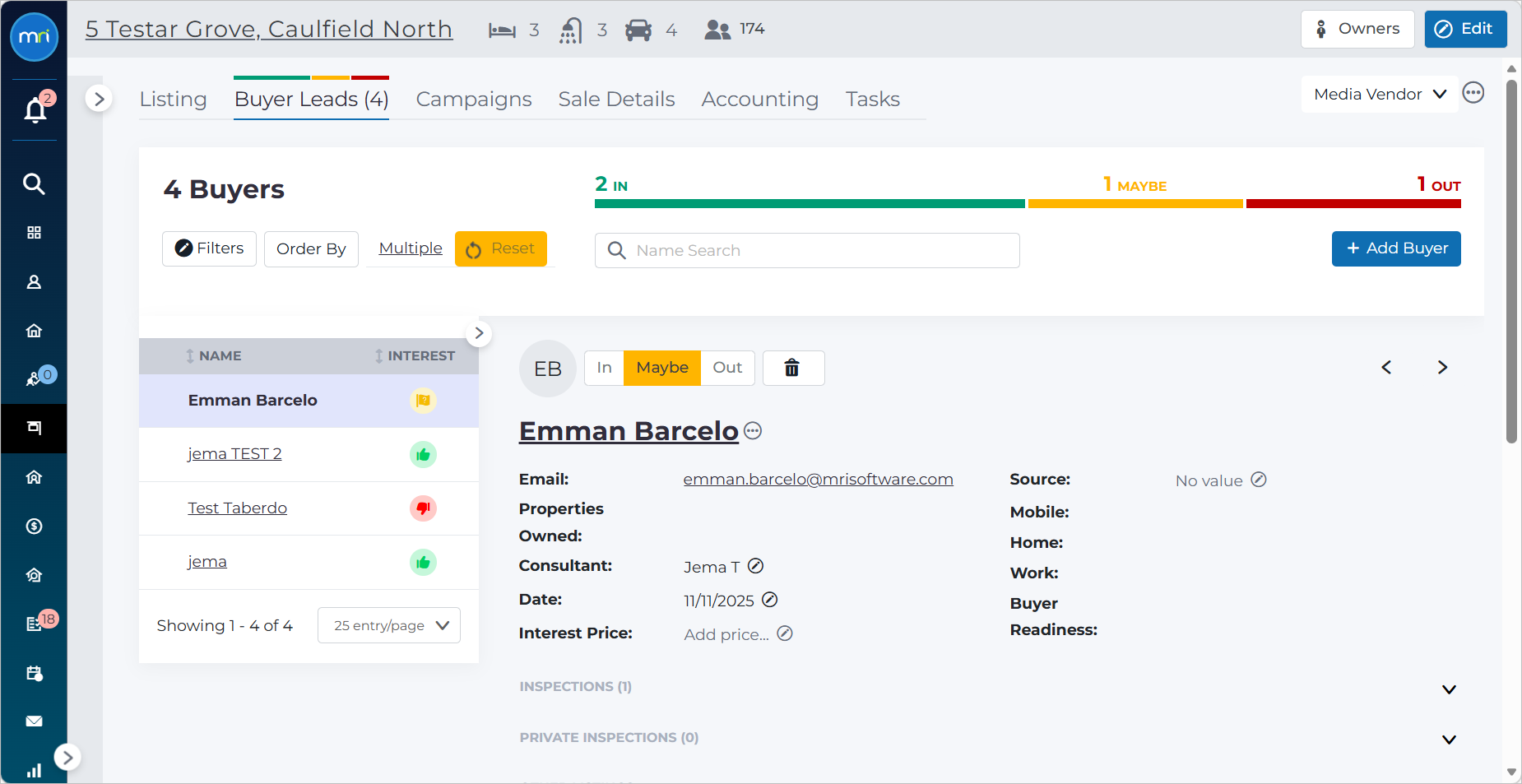Click the maybe flag icon for Emman Barcelo
This screenshot has width=1522, height=784.
tap(423, 401)
